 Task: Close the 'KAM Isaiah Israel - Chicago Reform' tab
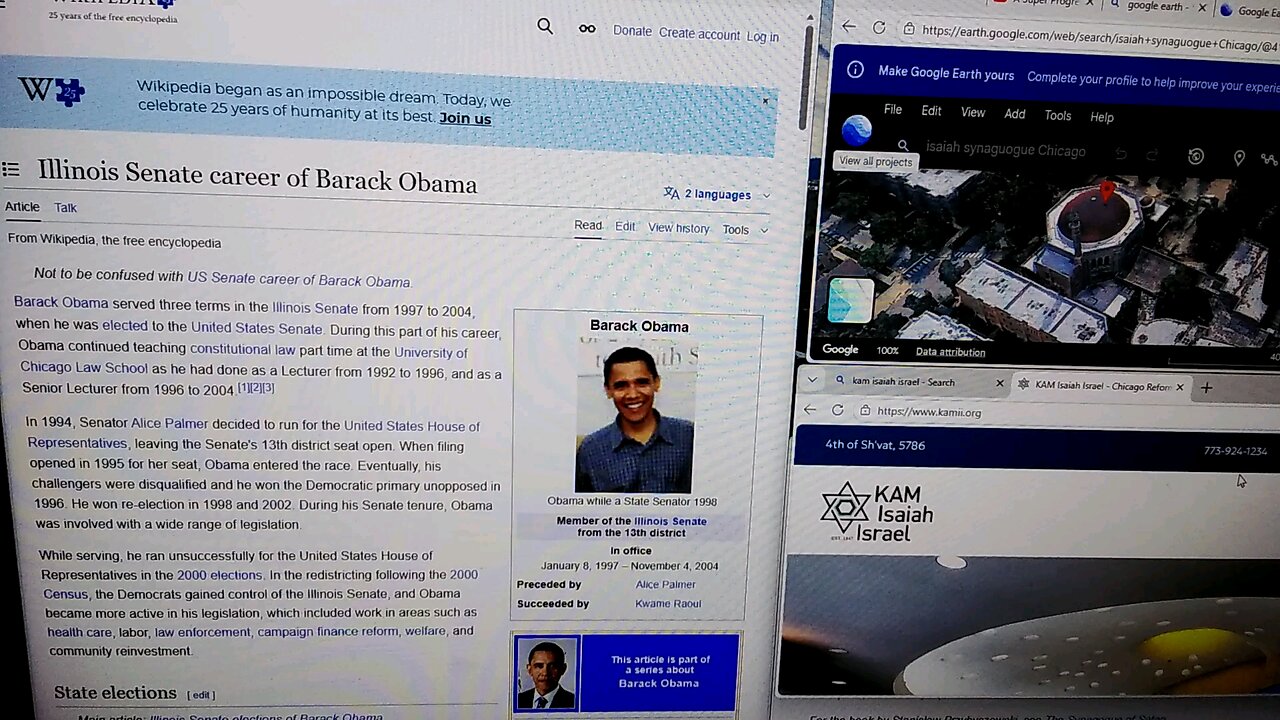(1180, 386)
